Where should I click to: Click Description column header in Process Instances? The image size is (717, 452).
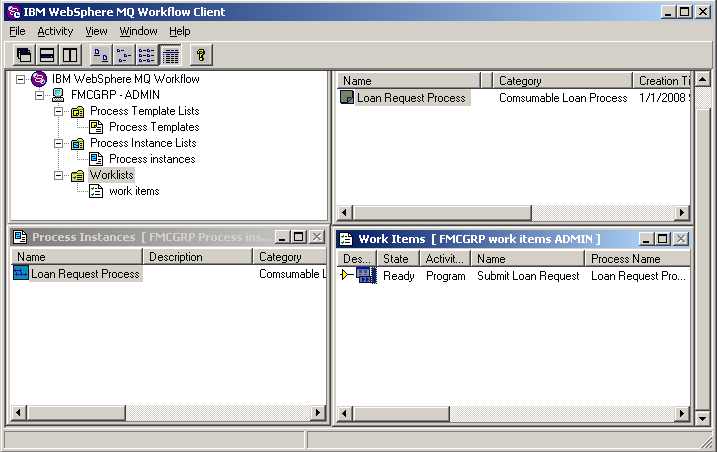pos(198,257)
